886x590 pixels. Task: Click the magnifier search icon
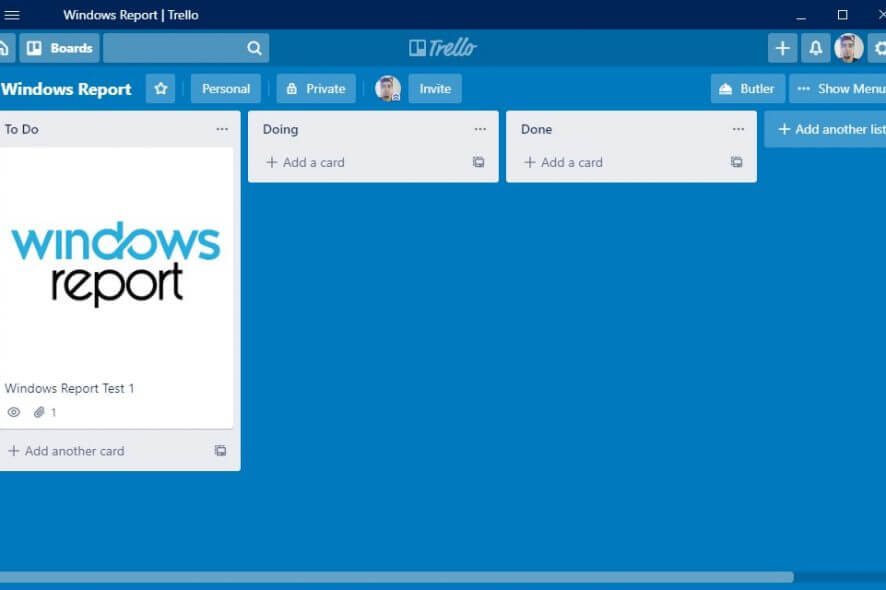[x=254, y=48]
